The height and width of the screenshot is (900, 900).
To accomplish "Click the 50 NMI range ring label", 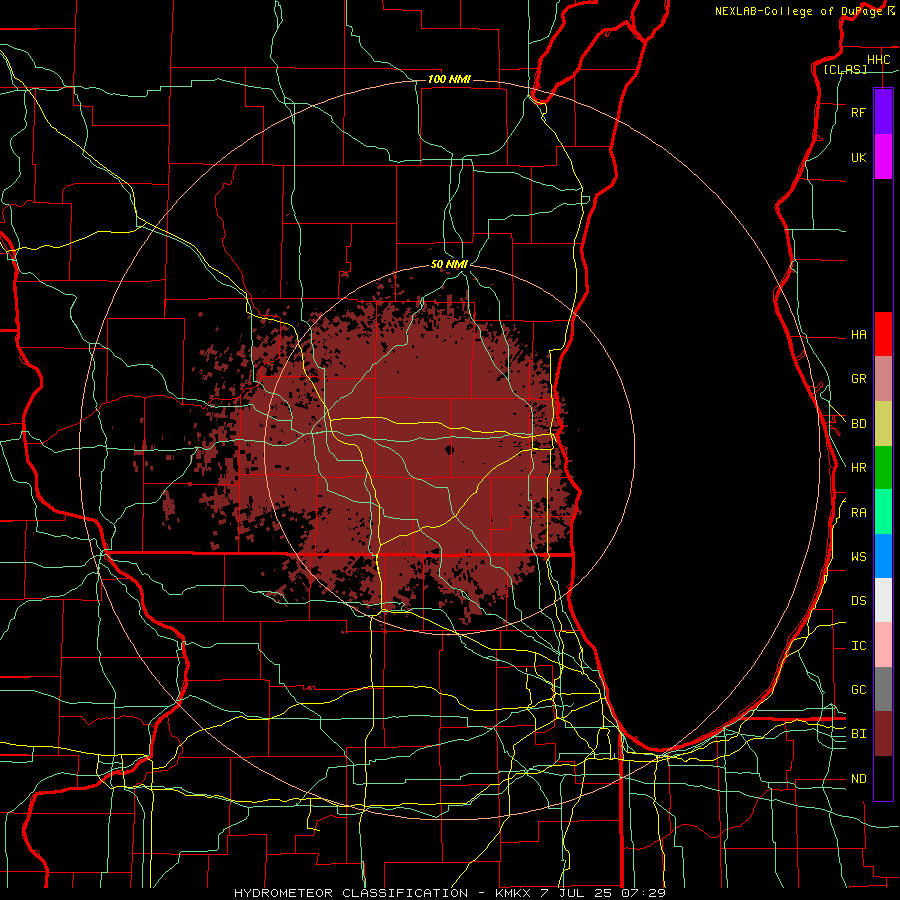I will point(449,265).
